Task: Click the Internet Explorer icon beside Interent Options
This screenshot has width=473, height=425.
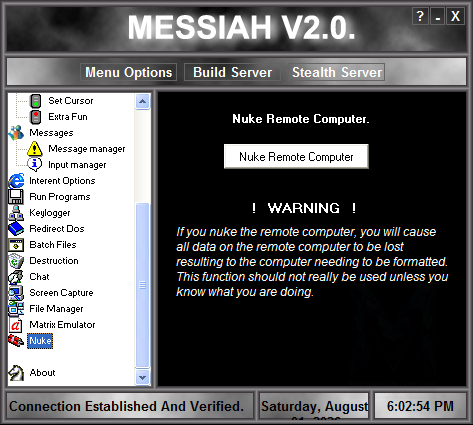Action: pos(16,181)
